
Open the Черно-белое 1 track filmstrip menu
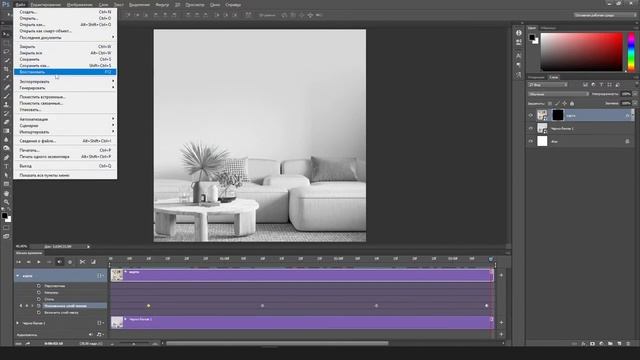point(100,323)
